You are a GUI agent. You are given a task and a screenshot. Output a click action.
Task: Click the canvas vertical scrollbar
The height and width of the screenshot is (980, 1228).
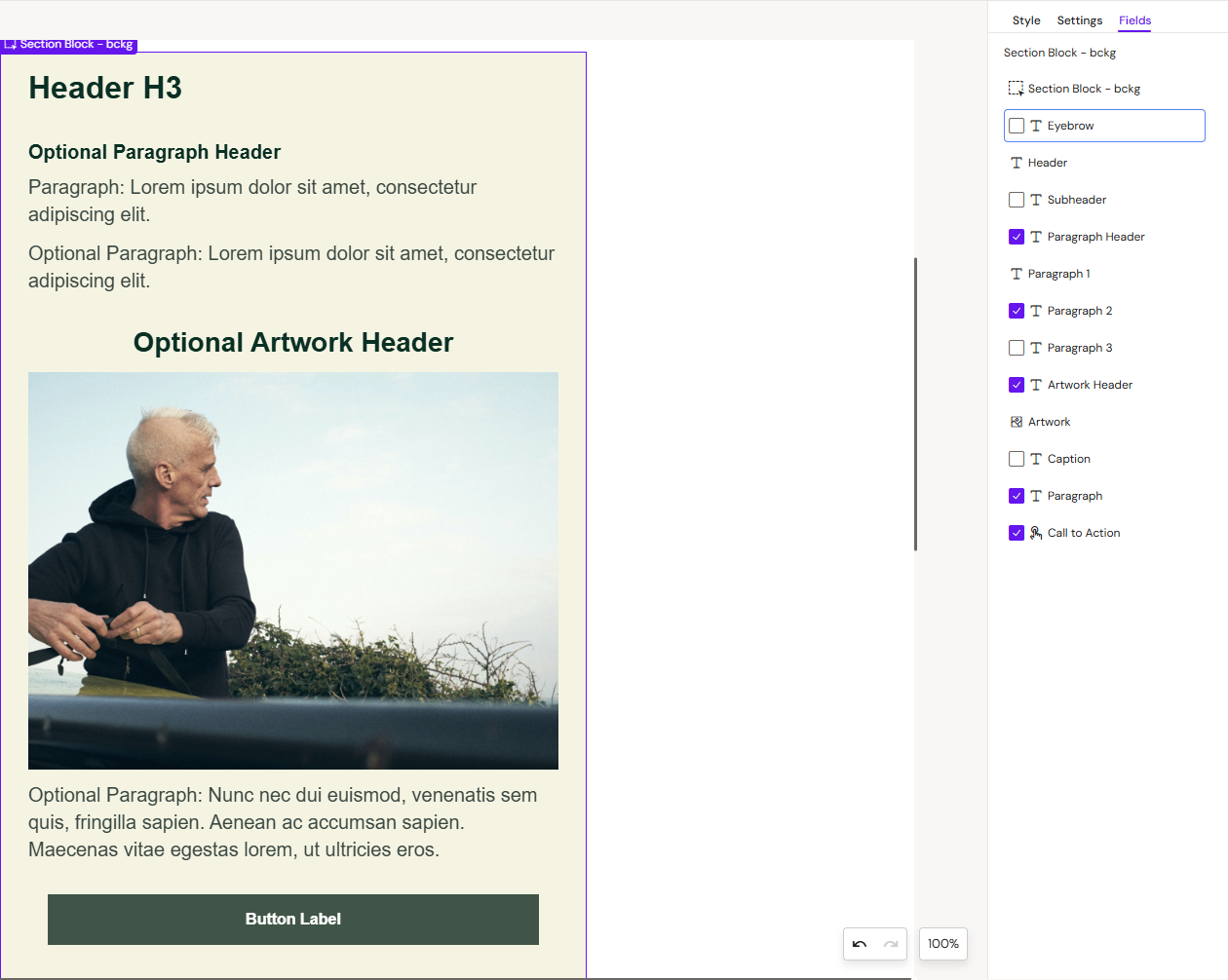(915, 403)
